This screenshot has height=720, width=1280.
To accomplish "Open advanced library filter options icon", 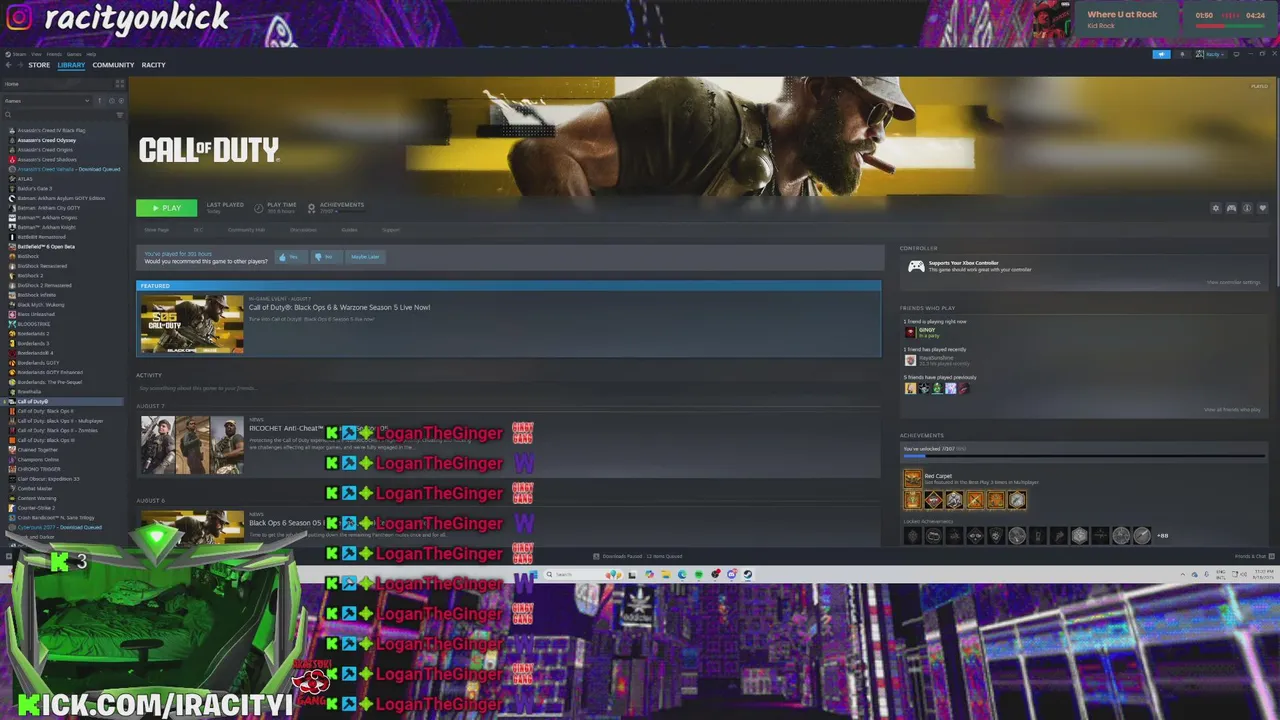I will tap(120, 115).
